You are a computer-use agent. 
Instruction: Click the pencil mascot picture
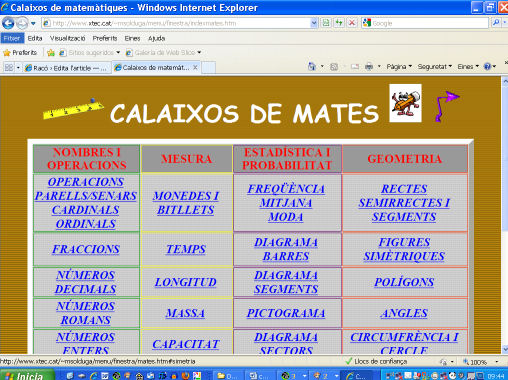(405, 103)
